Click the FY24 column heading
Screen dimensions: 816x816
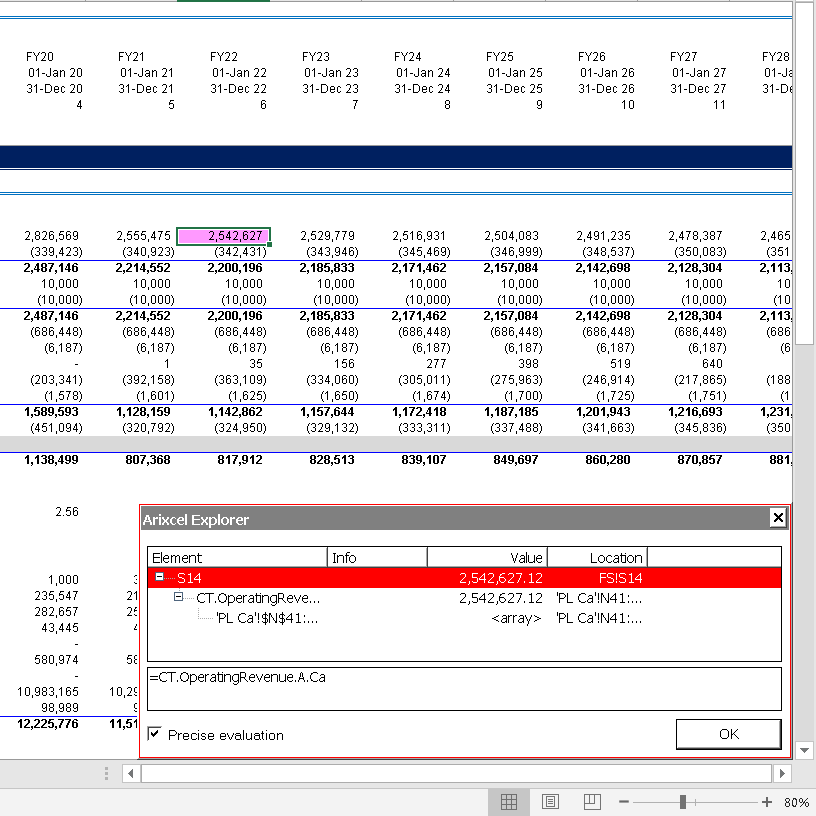pyautogui.click(x=407, y=57)
